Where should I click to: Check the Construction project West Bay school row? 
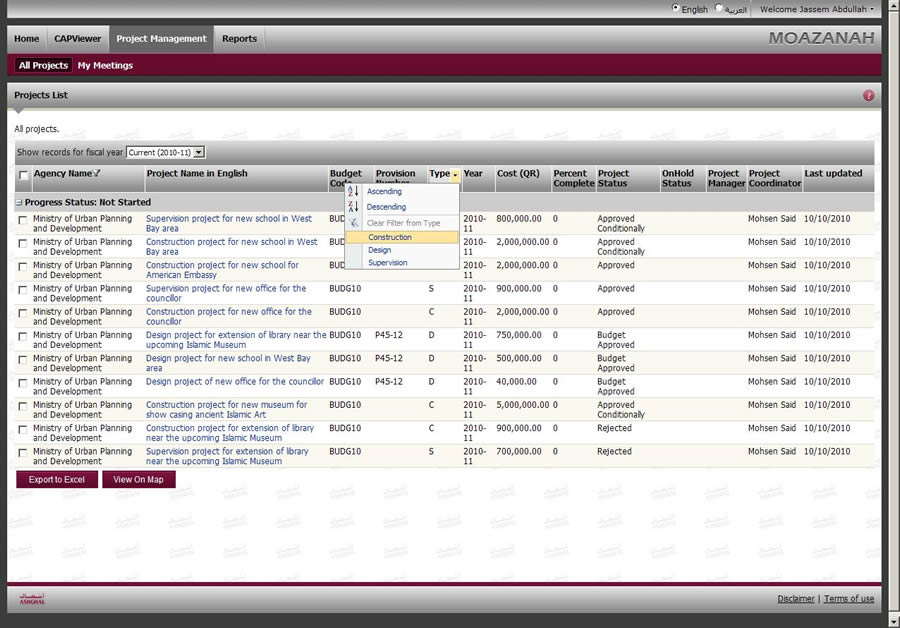[22, 243]
